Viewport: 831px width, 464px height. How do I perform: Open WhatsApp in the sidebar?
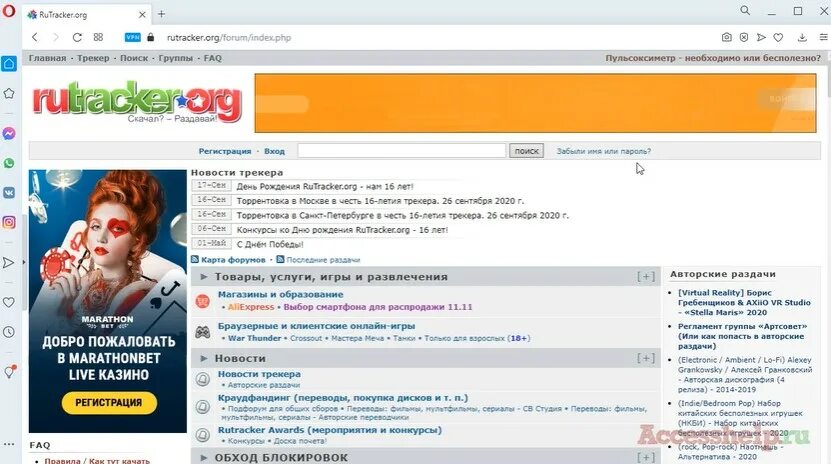tap(9, 163)
